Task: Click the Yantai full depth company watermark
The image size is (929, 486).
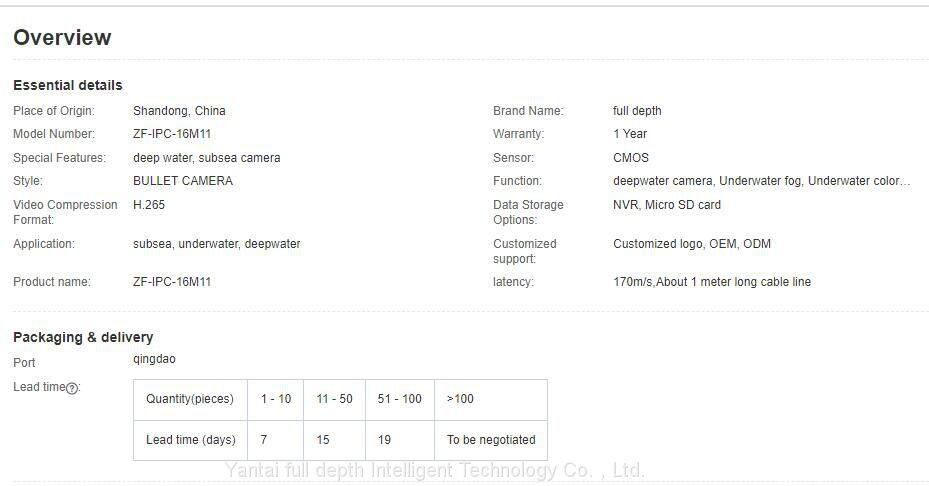Action: pyautogui.click(x=435, y=470)
